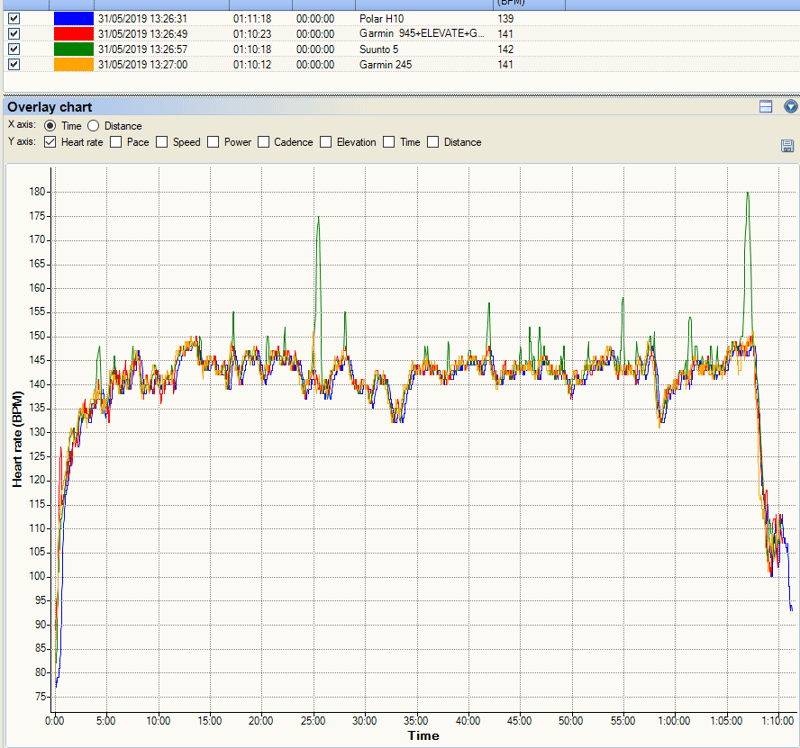Select the Garmin 245 device name
800x748 pixels.
385,65
